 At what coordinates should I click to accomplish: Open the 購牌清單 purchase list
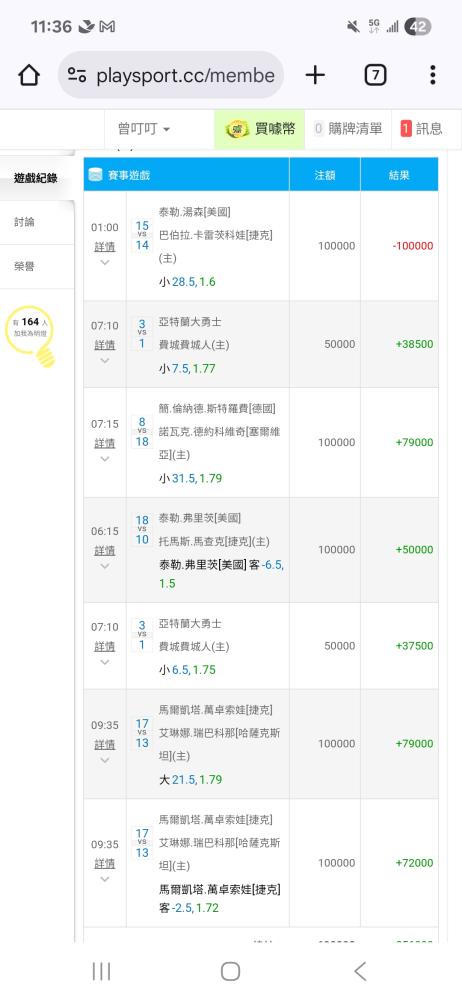click(x=348, y=129)
